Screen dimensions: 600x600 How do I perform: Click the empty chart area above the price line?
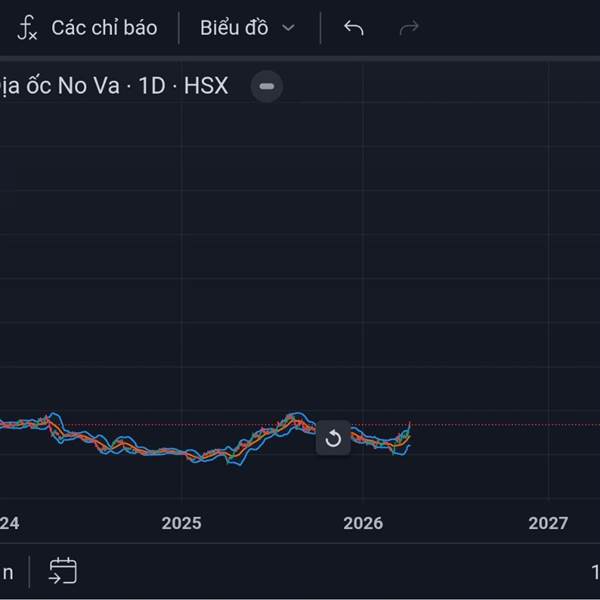point(300,250)
